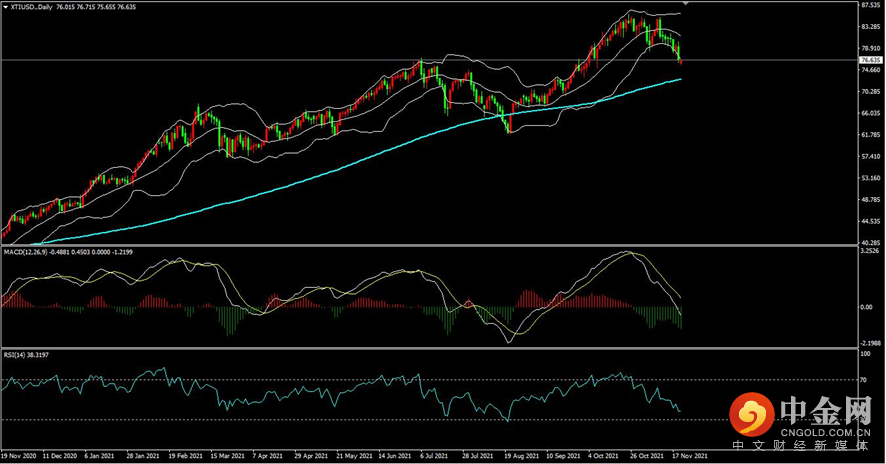The width and height of the screenshot is (886, 464).
Task: Click the RSI 100 scale value
Action: [865, 354]
